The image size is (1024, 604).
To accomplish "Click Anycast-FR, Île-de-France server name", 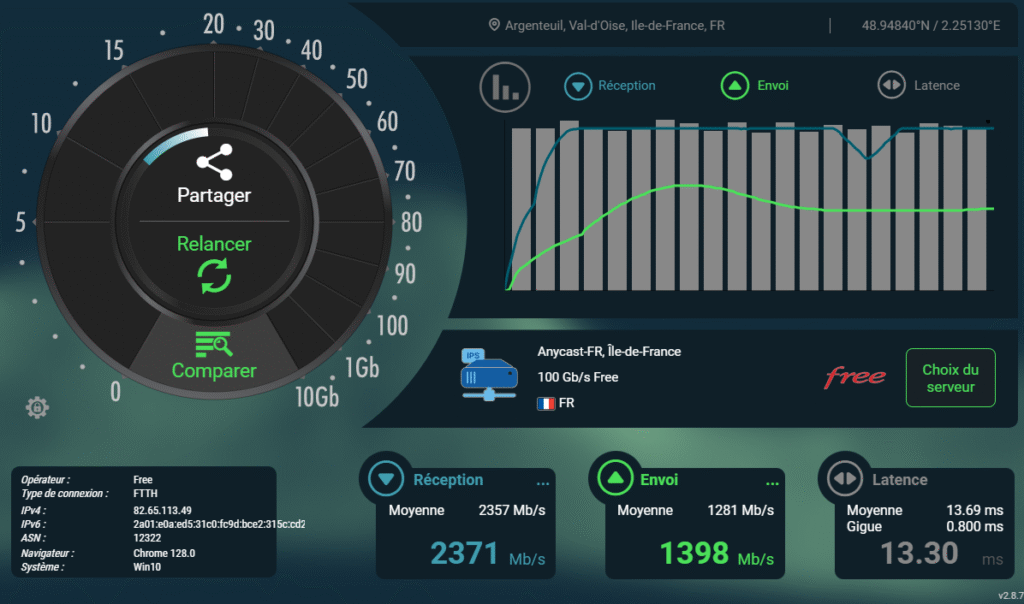I will pyautogui.click(x=609, y=351).
